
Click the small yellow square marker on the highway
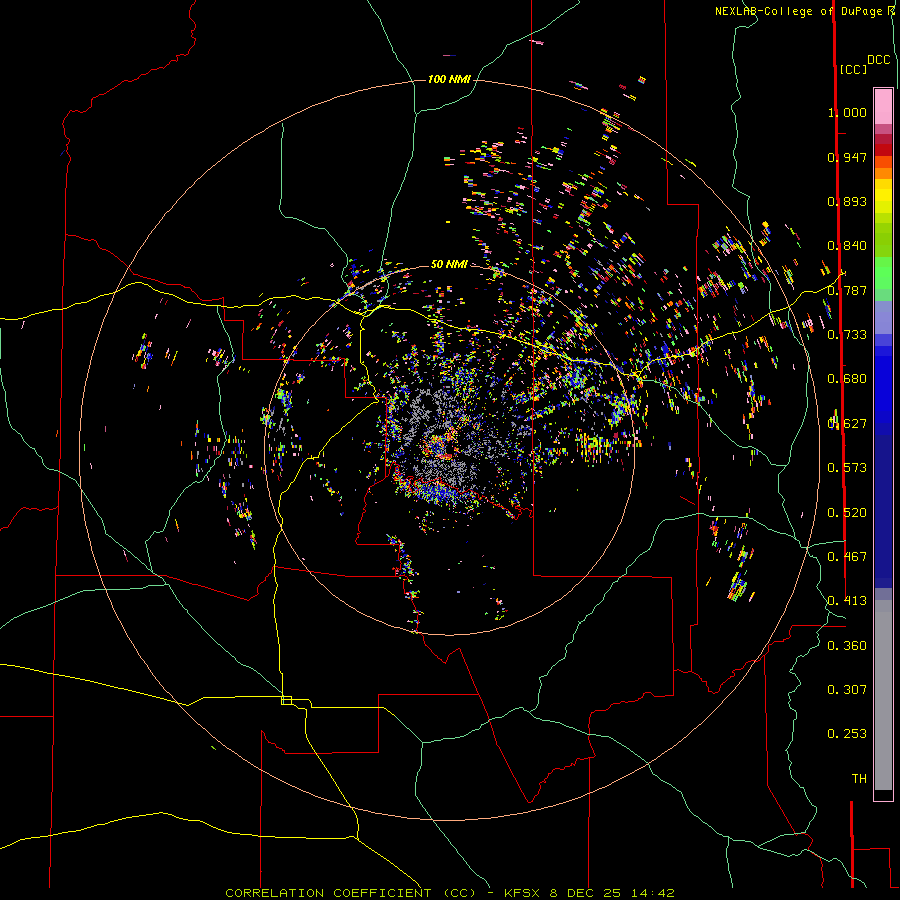pyautogui.click(x=286, y=700)
